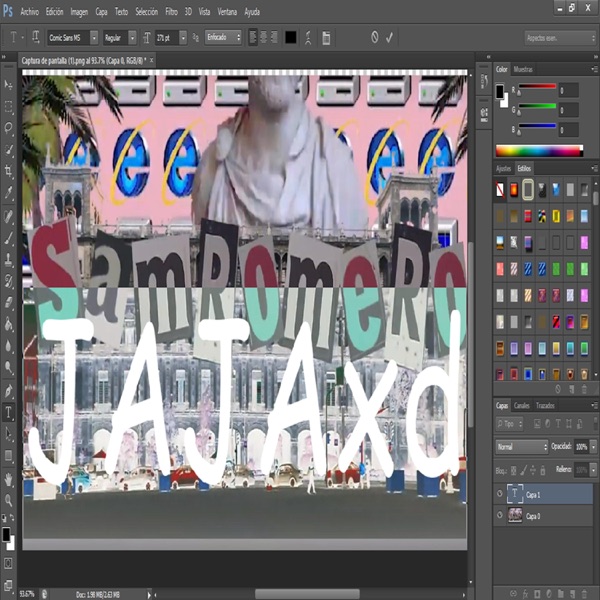Select the Brush tool
The width and height of the screenshot is (600, 600).
point(8,238)
